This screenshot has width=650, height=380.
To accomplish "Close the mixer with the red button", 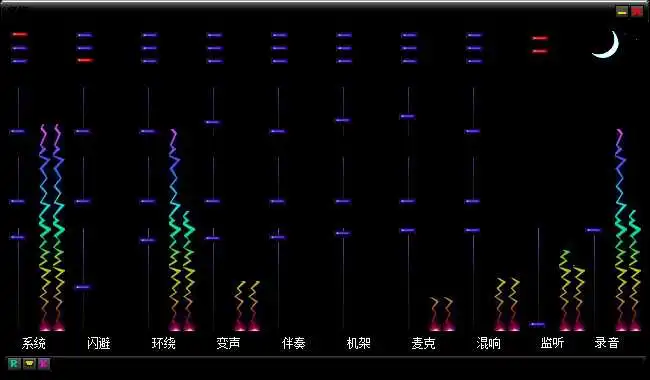I will [x=637, y=12].
